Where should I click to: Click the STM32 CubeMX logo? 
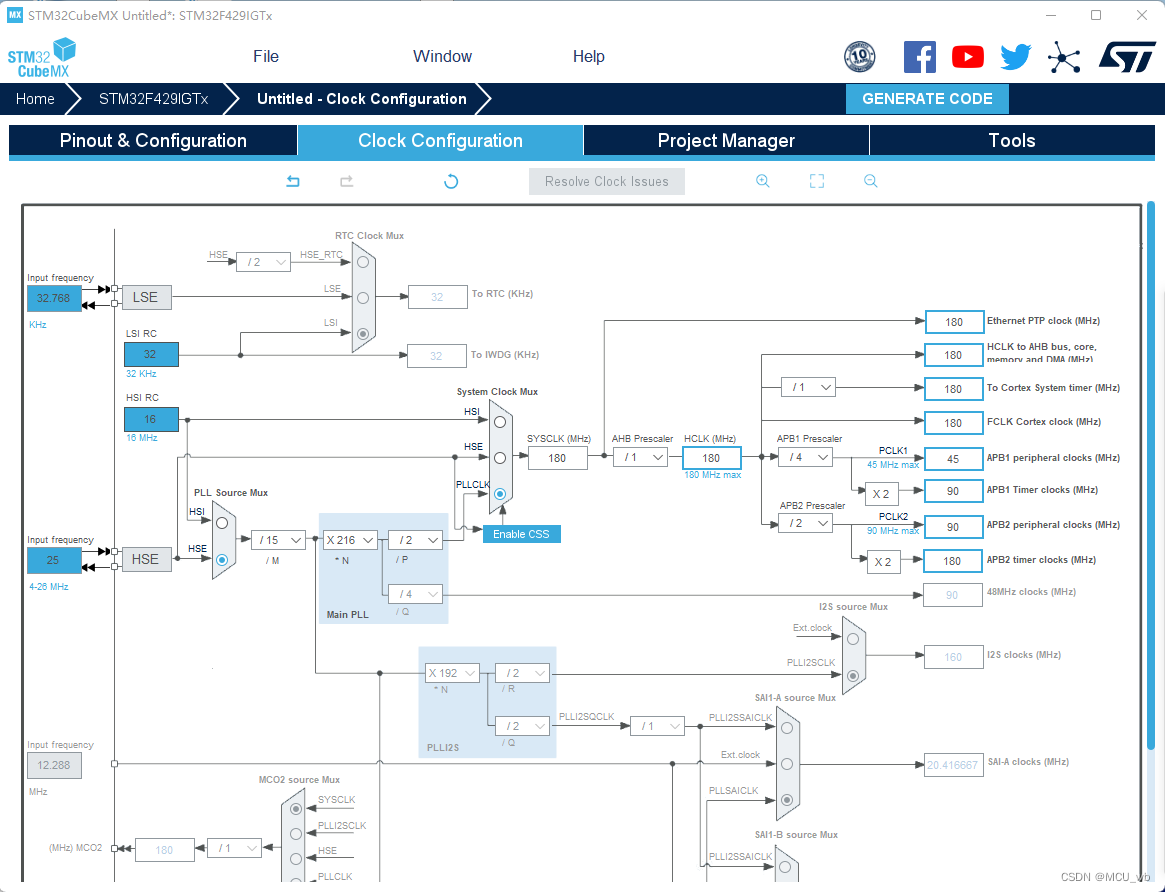click(x=42, y=58)
